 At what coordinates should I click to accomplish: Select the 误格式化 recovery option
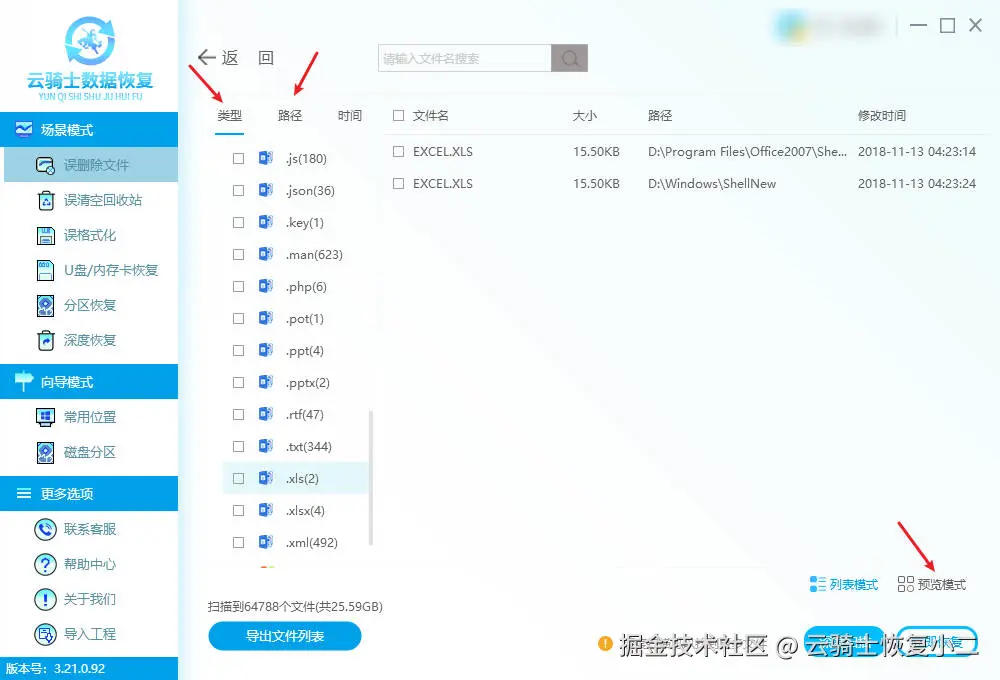(77, 235)
